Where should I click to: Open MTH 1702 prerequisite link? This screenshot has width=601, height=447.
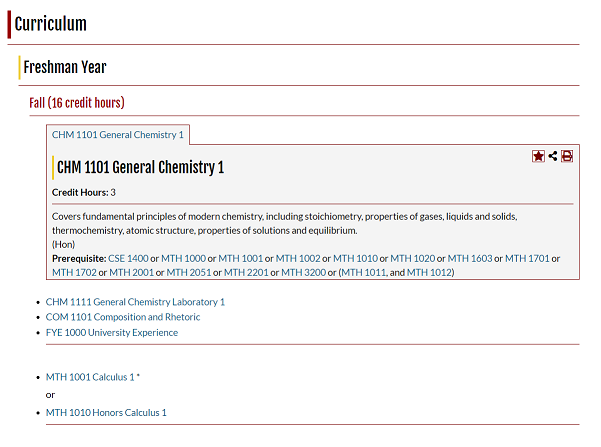point(74,272)
